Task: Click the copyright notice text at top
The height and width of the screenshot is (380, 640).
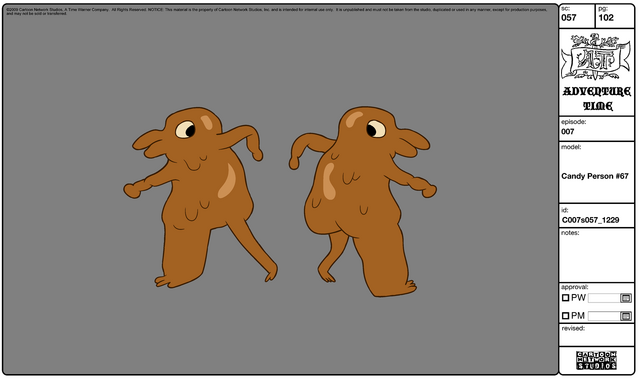Action: (276, 11)
